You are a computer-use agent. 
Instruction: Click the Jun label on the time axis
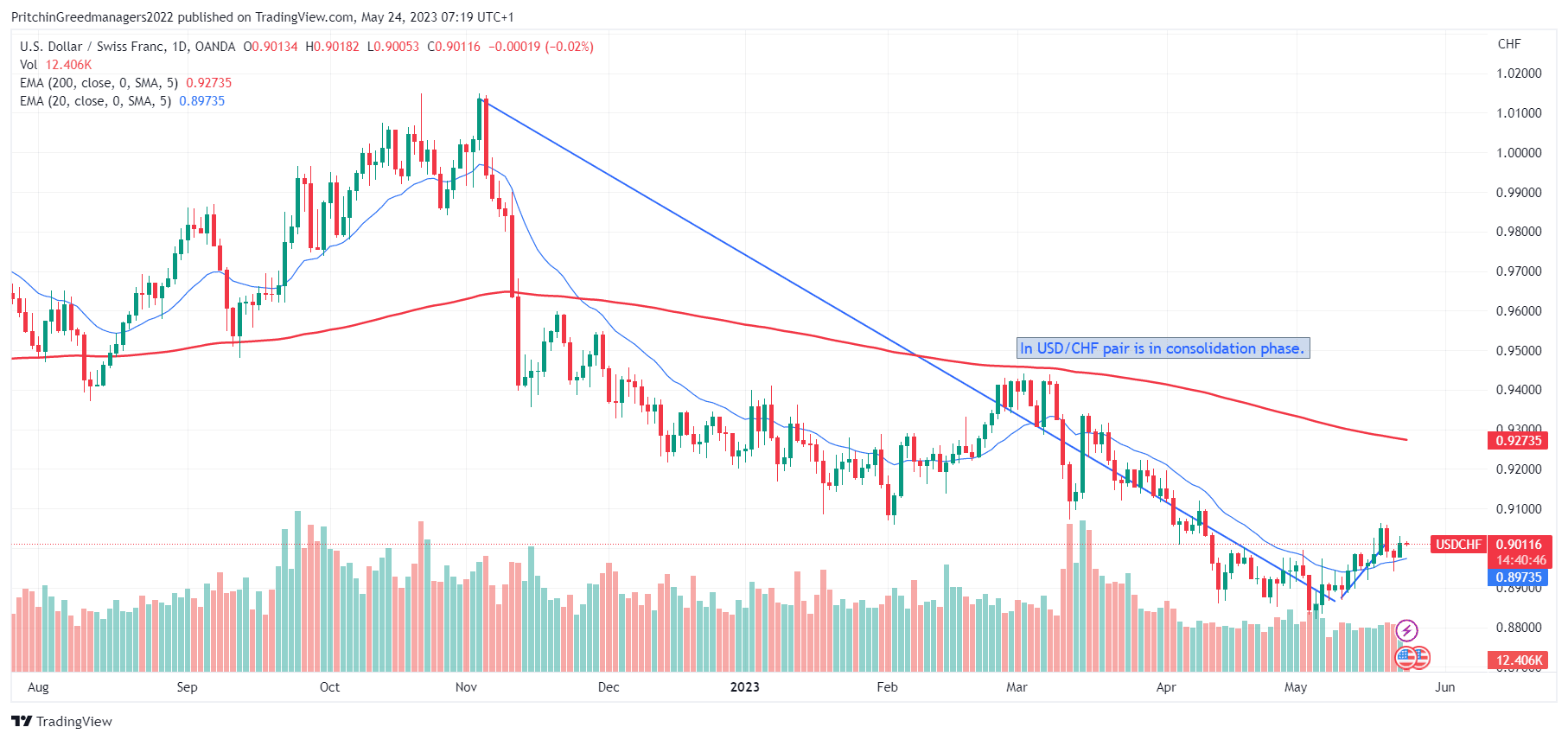(x=1445, y=687)
